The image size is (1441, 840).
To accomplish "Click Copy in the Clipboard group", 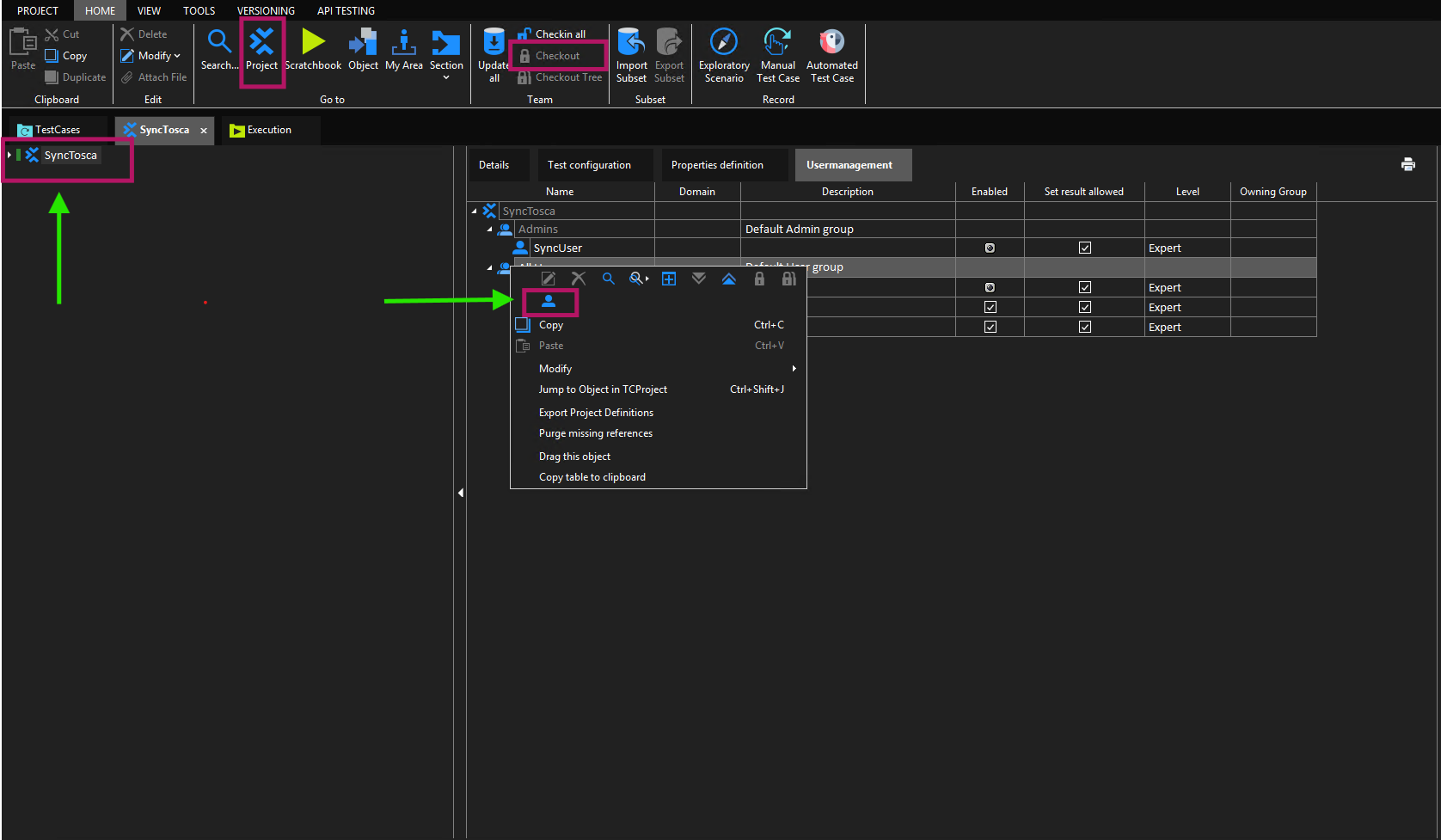I will [x=74, y=56].
